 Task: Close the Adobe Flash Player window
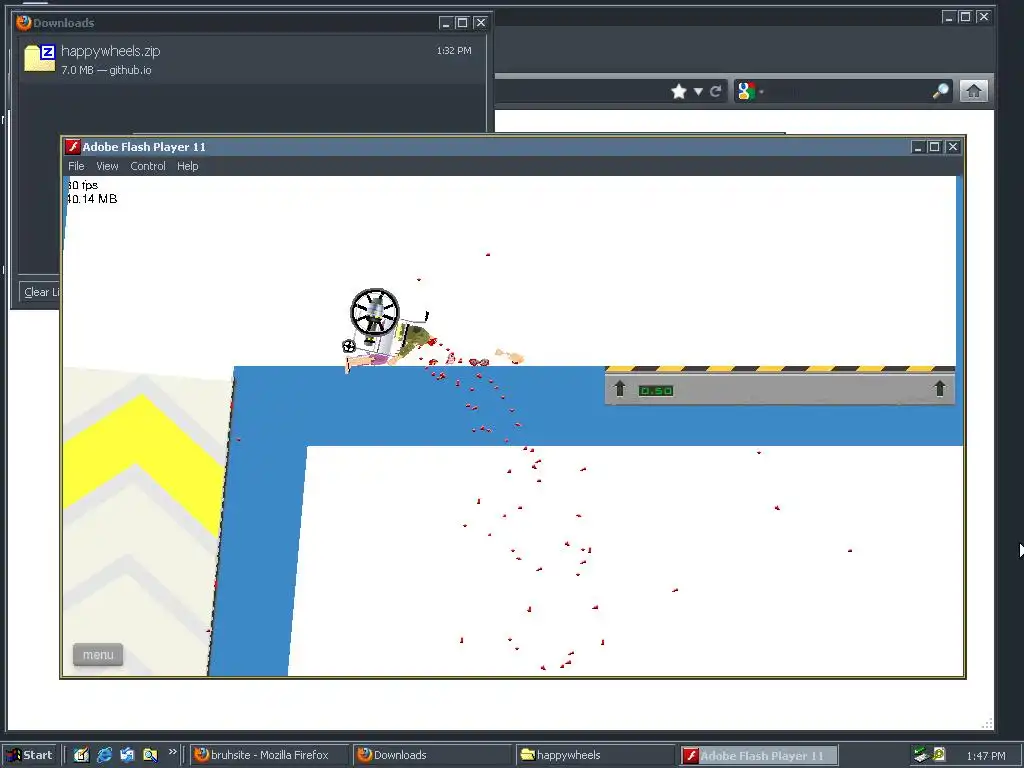pyautogui.click(x=953, y=147)
